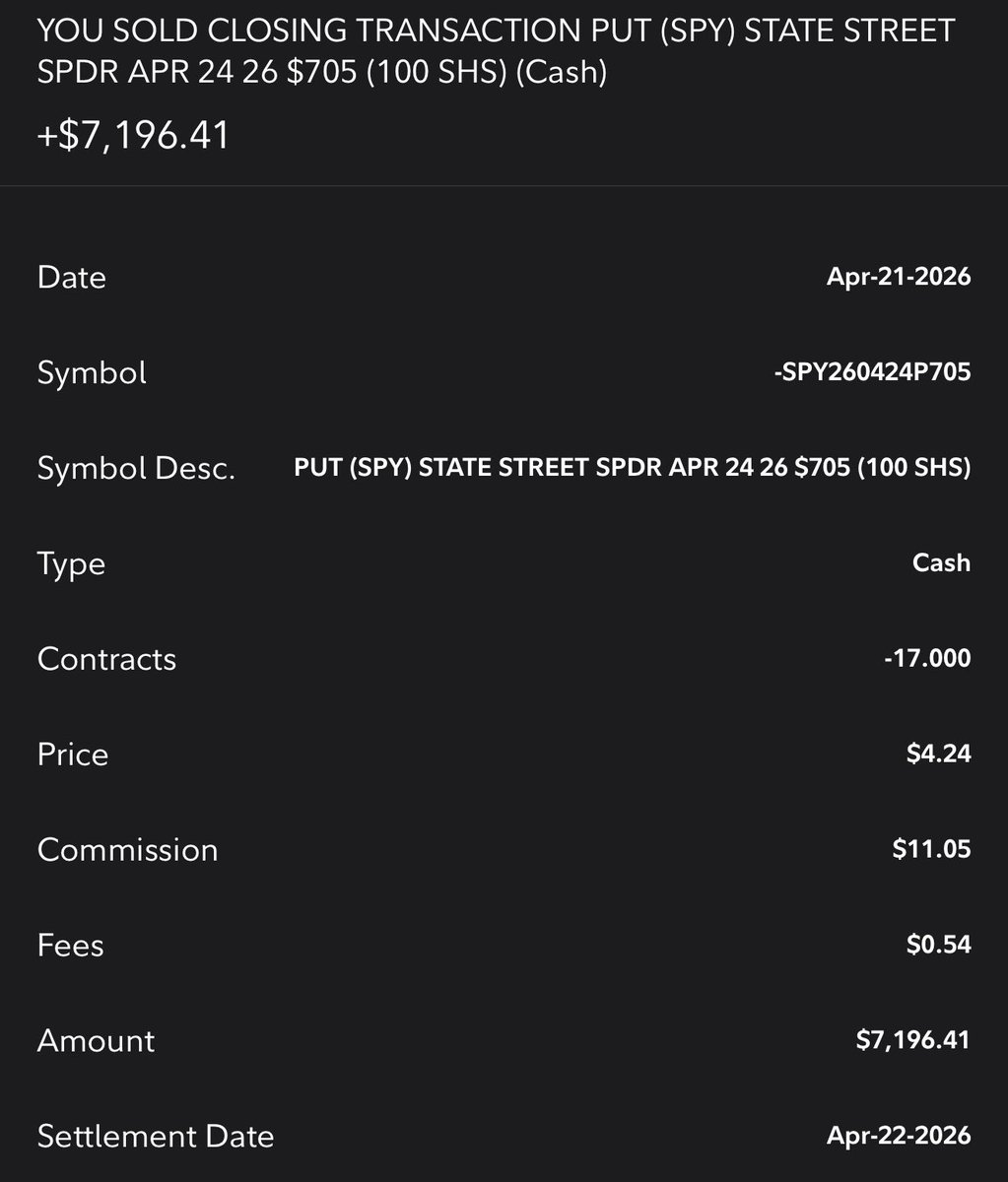Tap the -SPY260424P705 symbol value
1008x1182 pixels.
[872, 371]
